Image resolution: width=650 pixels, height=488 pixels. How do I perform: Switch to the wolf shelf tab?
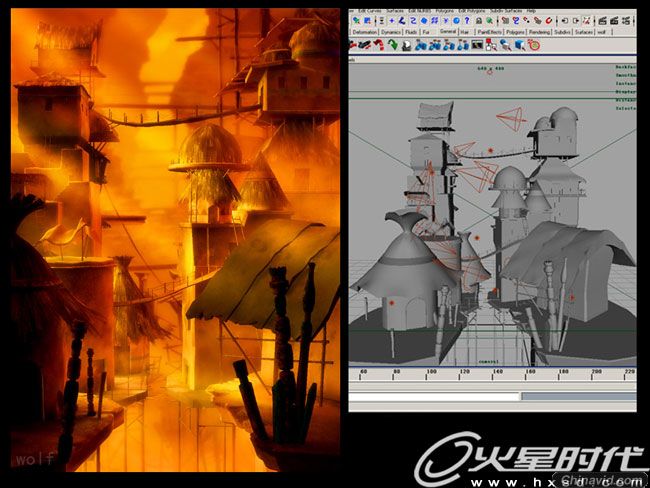coord(602,32)
